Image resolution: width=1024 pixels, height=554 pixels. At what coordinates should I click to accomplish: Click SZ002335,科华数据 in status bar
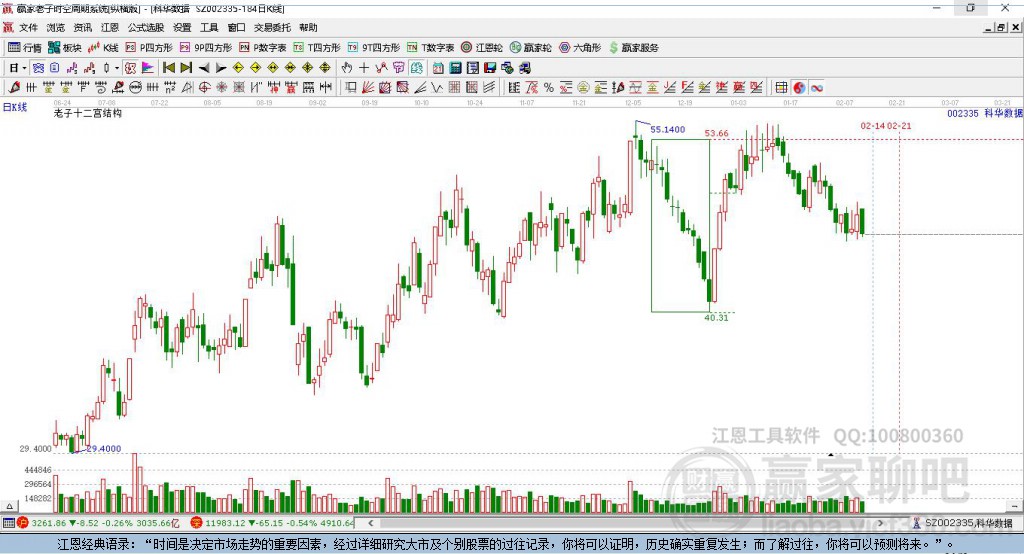968,523
